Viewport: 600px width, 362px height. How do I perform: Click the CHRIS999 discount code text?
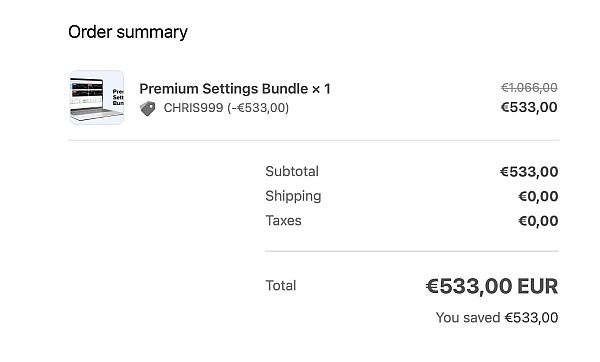tap(193, 108)
